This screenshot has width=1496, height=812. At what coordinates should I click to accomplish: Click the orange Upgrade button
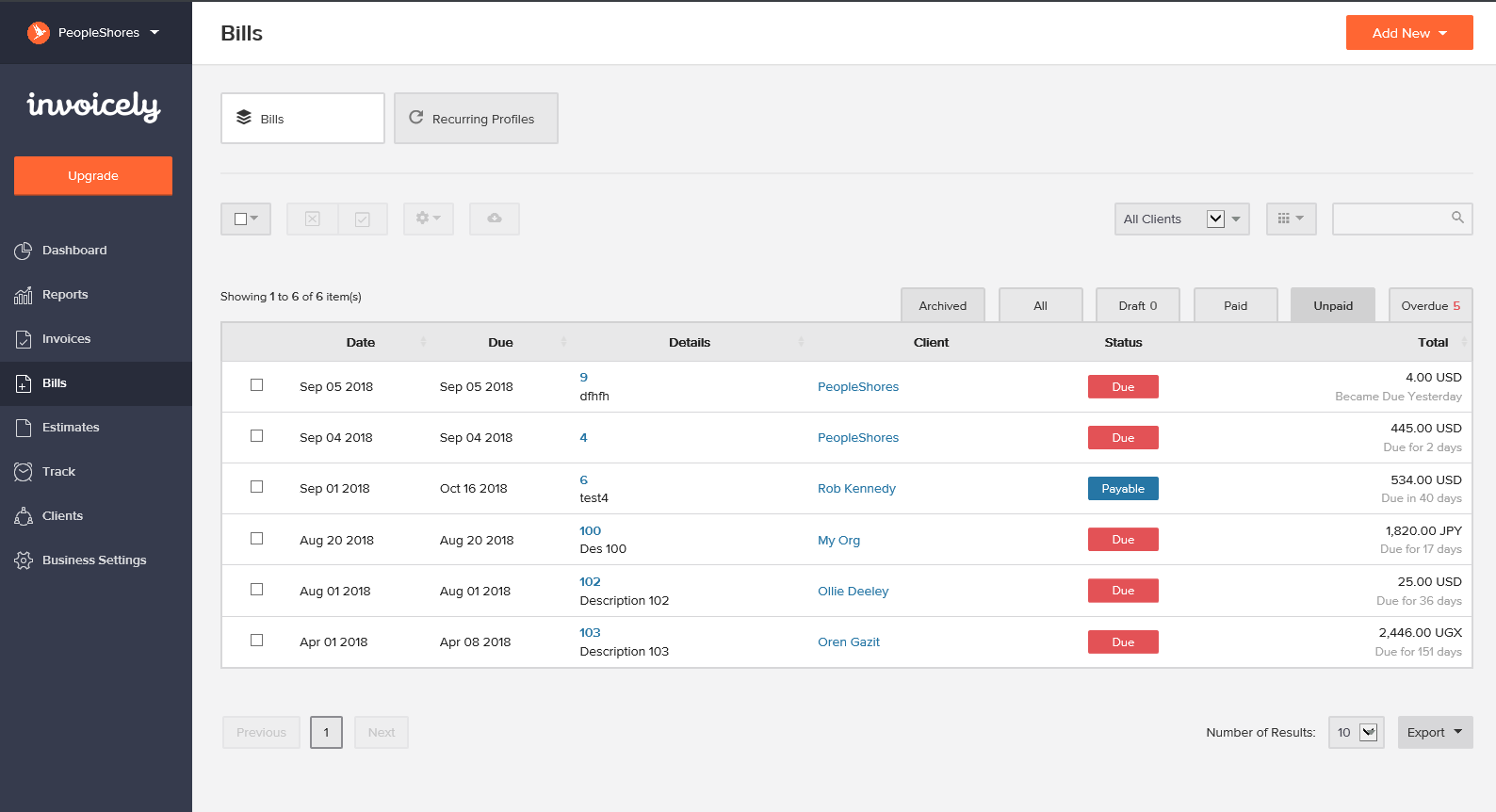click(93, 176)
